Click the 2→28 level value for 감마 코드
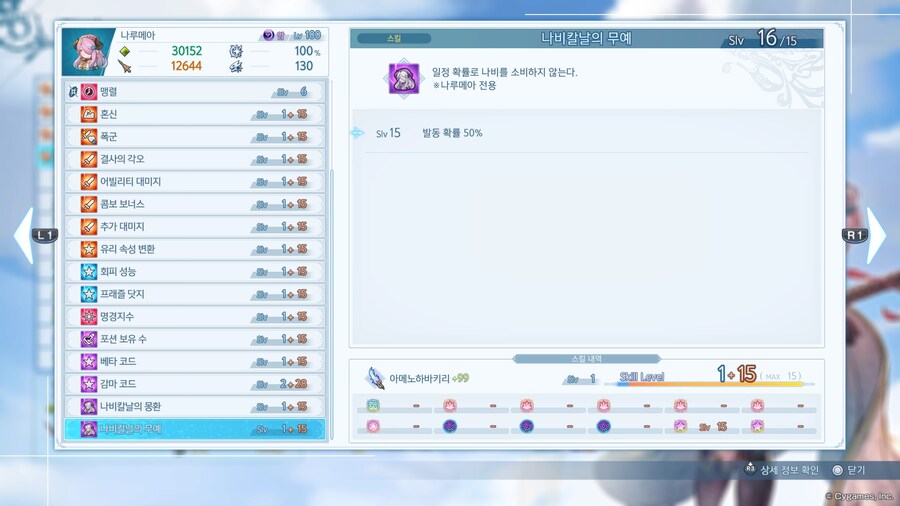 [x=293, y=384]
